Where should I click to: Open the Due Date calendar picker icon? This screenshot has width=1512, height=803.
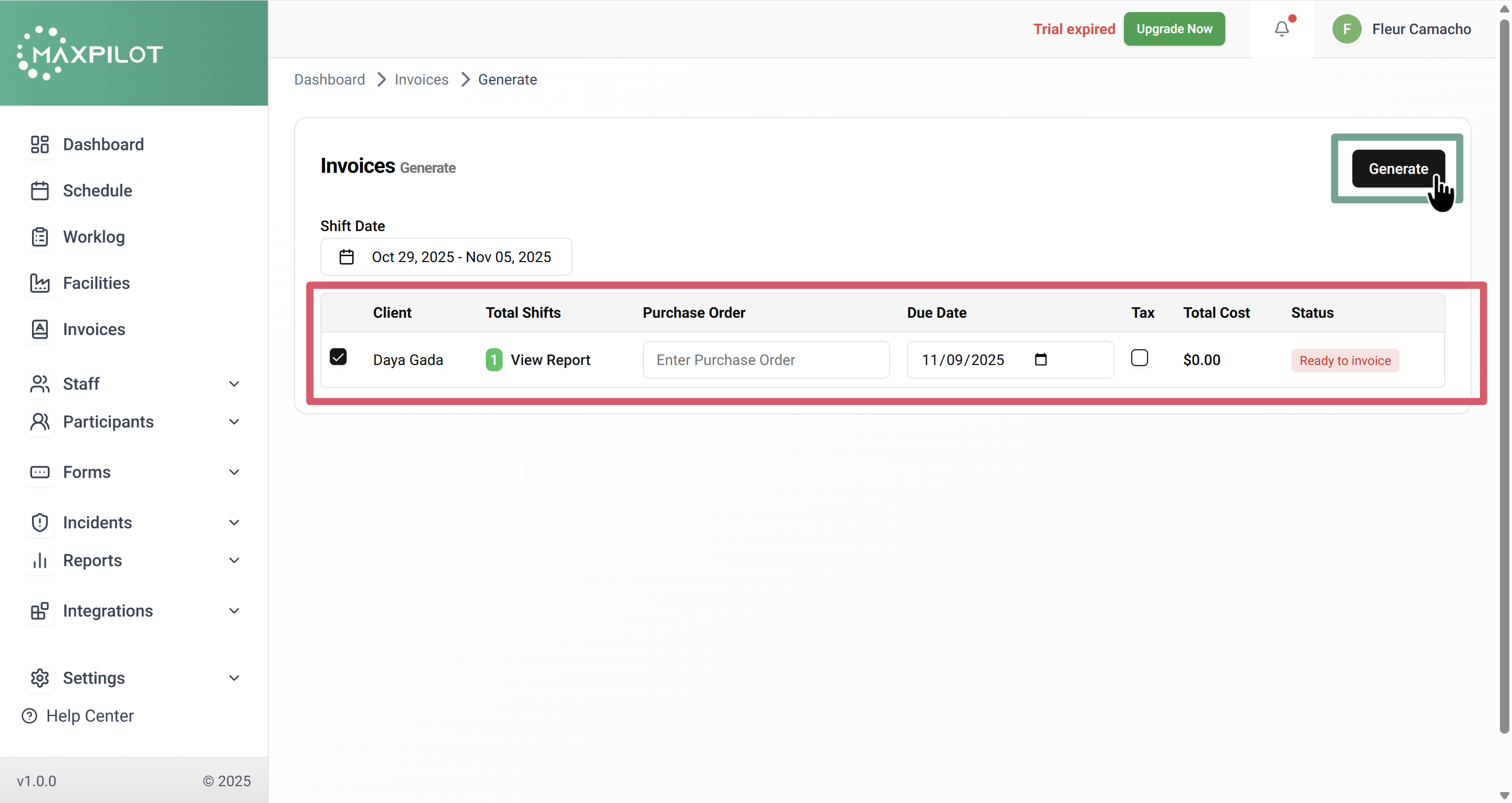(1040, 359)
